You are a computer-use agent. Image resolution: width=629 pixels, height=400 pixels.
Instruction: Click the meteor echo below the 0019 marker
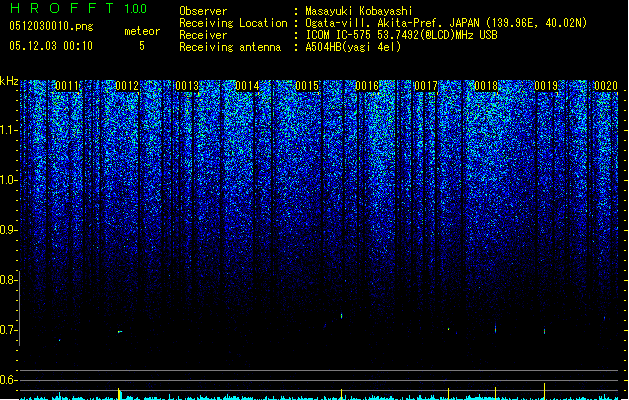544,331
